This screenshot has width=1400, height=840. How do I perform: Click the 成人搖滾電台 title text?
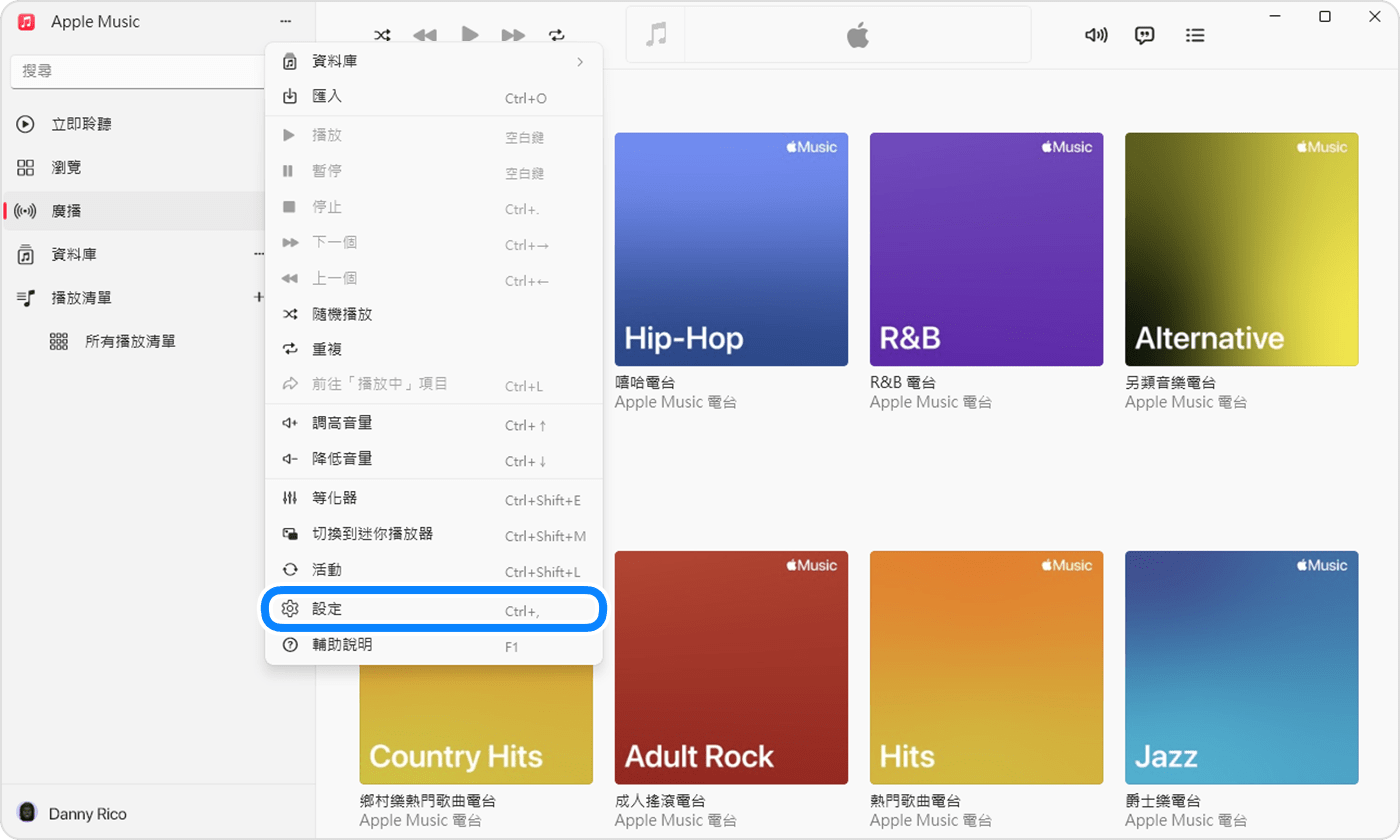point(660,801)
